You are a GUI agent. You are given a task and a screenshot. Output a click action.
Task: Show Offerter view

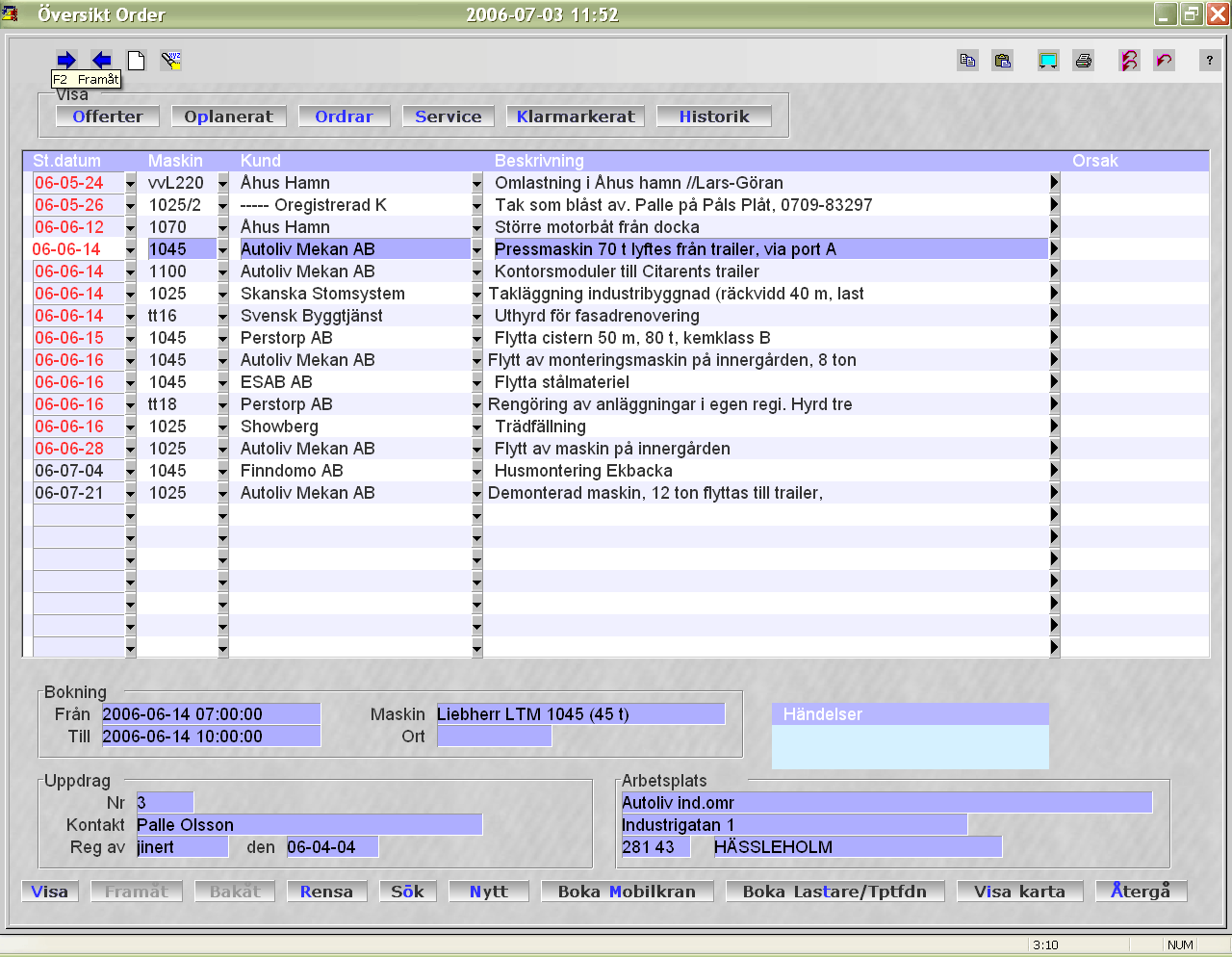point(108,116)
